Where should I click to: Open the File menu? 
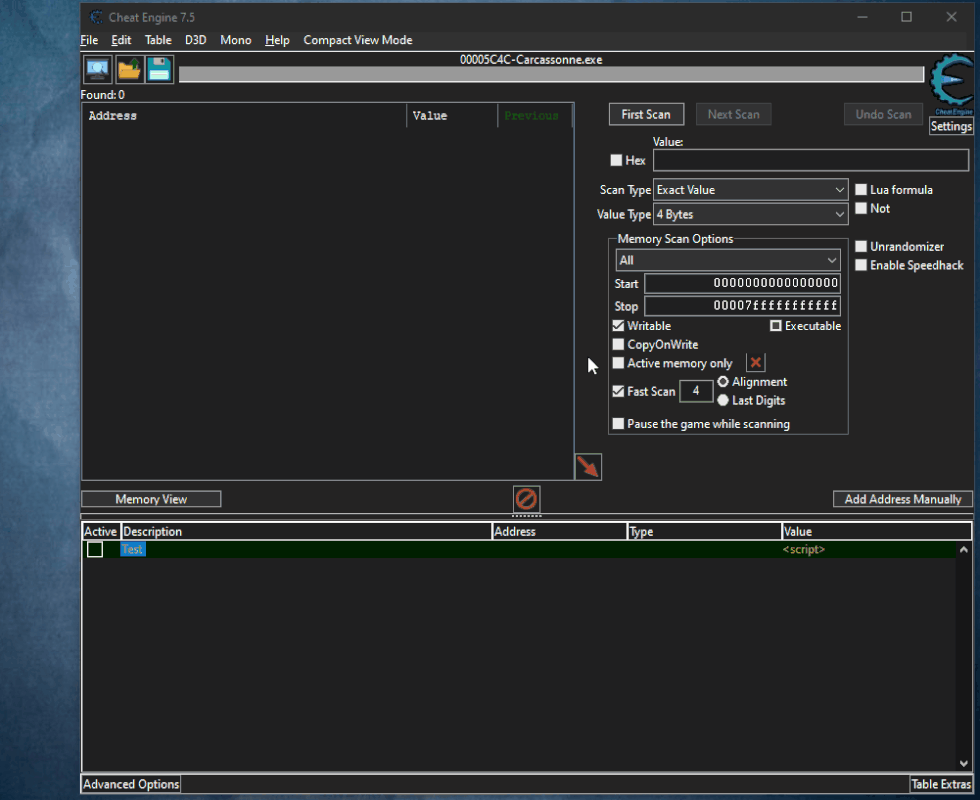(x=89, y=40)
